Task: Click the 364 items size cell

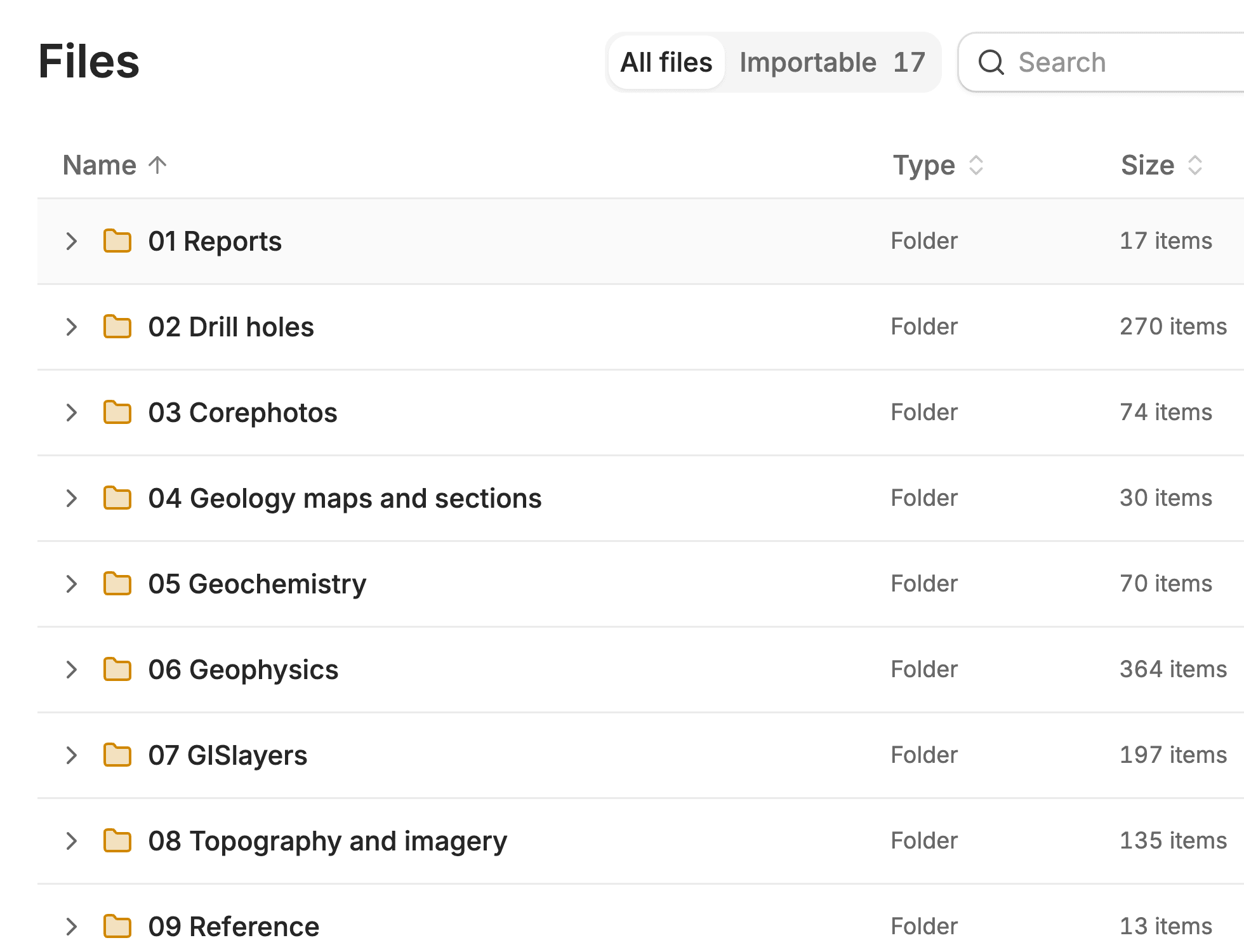Action: 1174,670
